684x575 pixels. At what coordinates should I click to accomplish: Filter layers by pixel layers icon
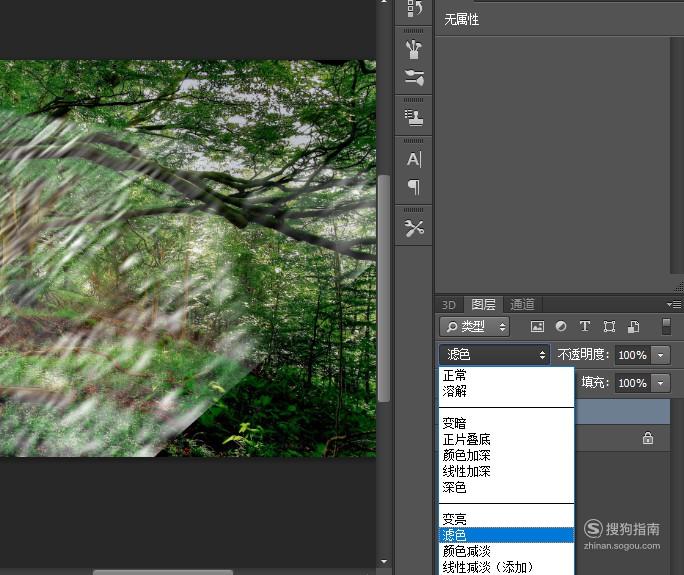tap(537, 326)
